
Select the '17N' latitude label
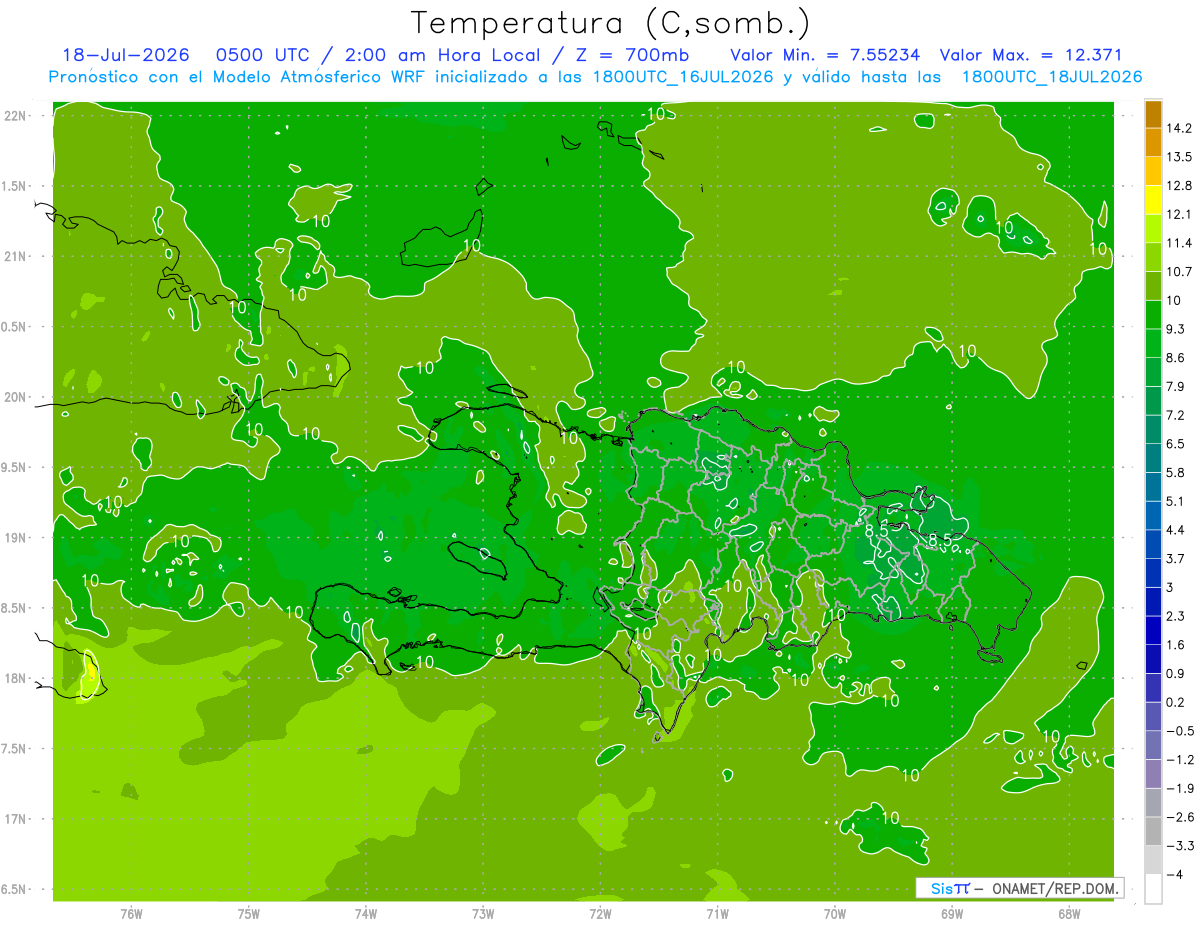[x=16, y=820]
